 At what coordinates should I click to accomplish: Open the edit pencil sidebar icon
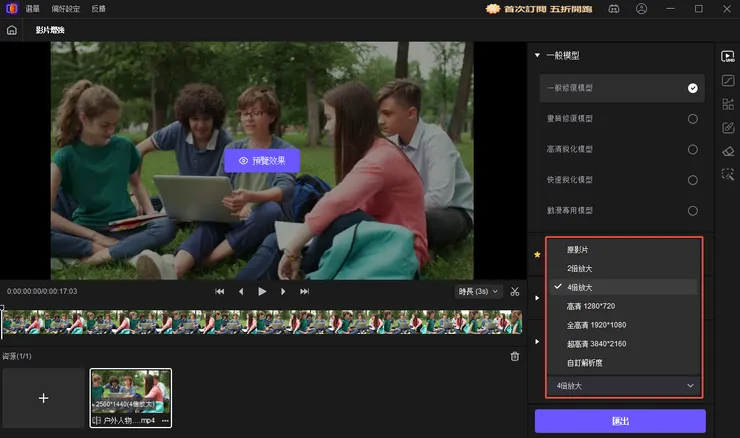(x=728, y=127)
